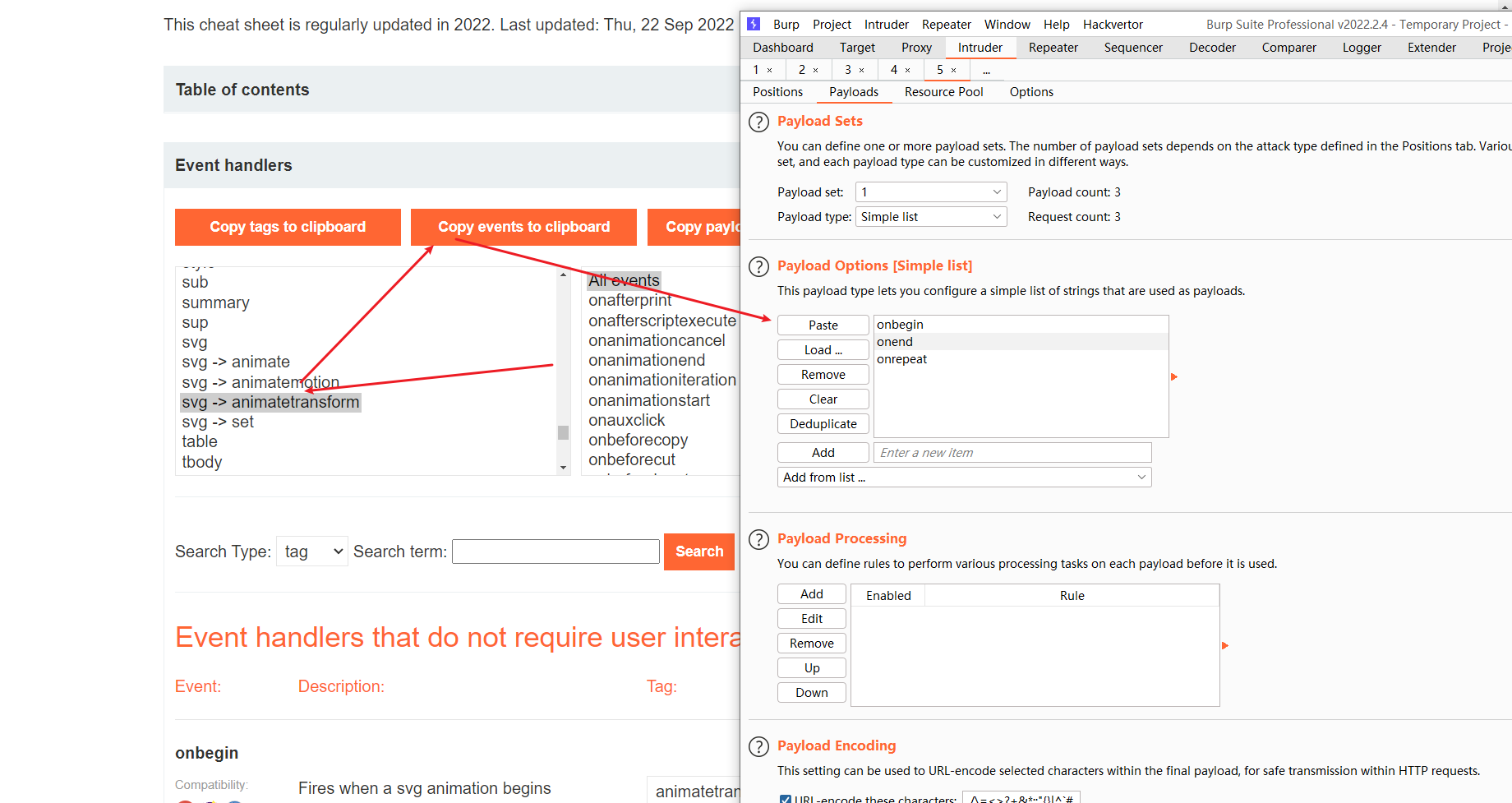Open new Intruder tab via ellipsis
This screenshot has width=1512, height=803.
click(x=986, y=70)
